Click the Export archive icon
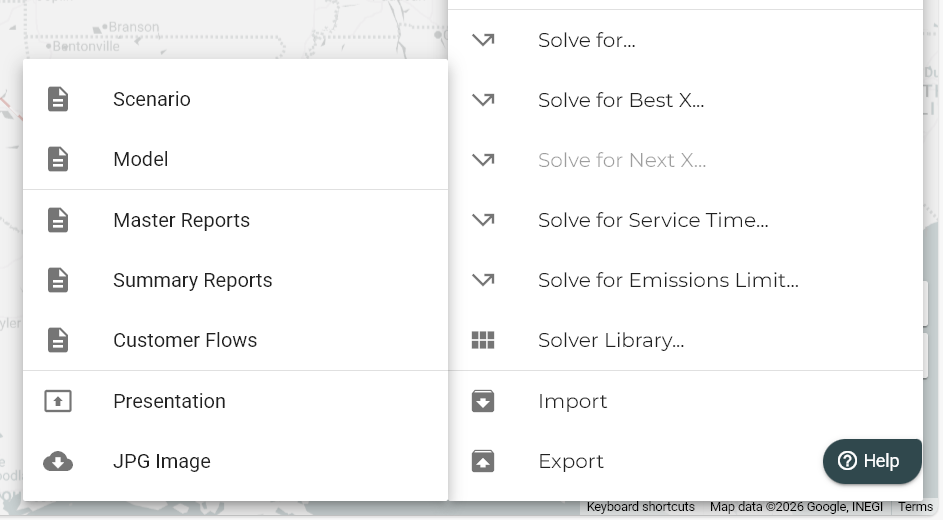The image size is (943, 520). 483,461
